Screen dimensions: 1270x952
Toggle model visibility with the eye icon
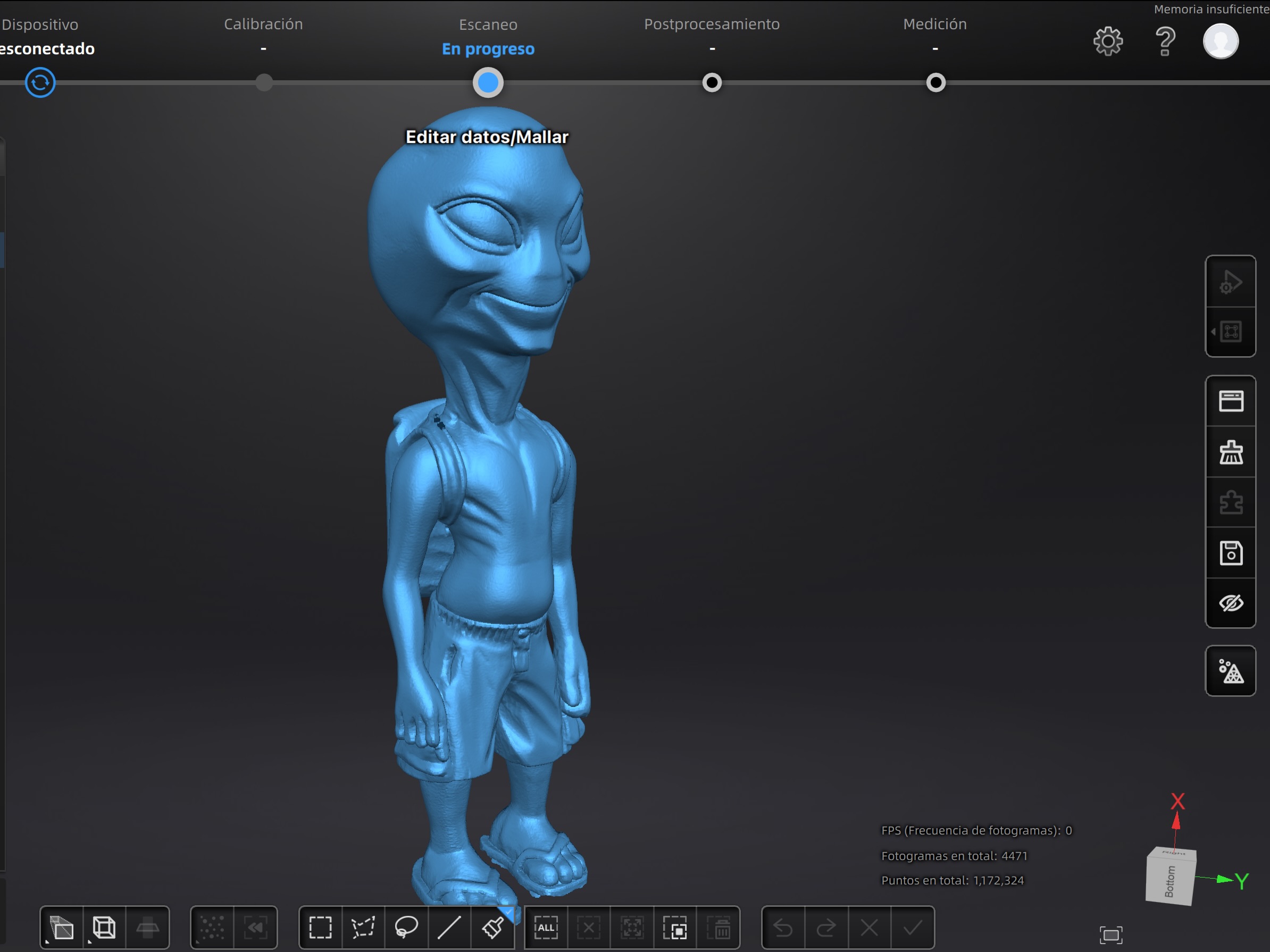(x=1231, y=603)
